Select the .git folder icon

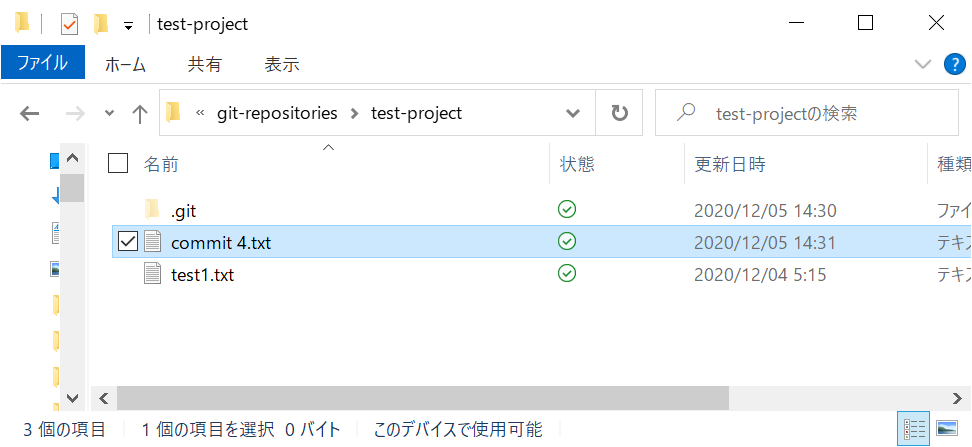pyautogui.click(x=152, y=210)
